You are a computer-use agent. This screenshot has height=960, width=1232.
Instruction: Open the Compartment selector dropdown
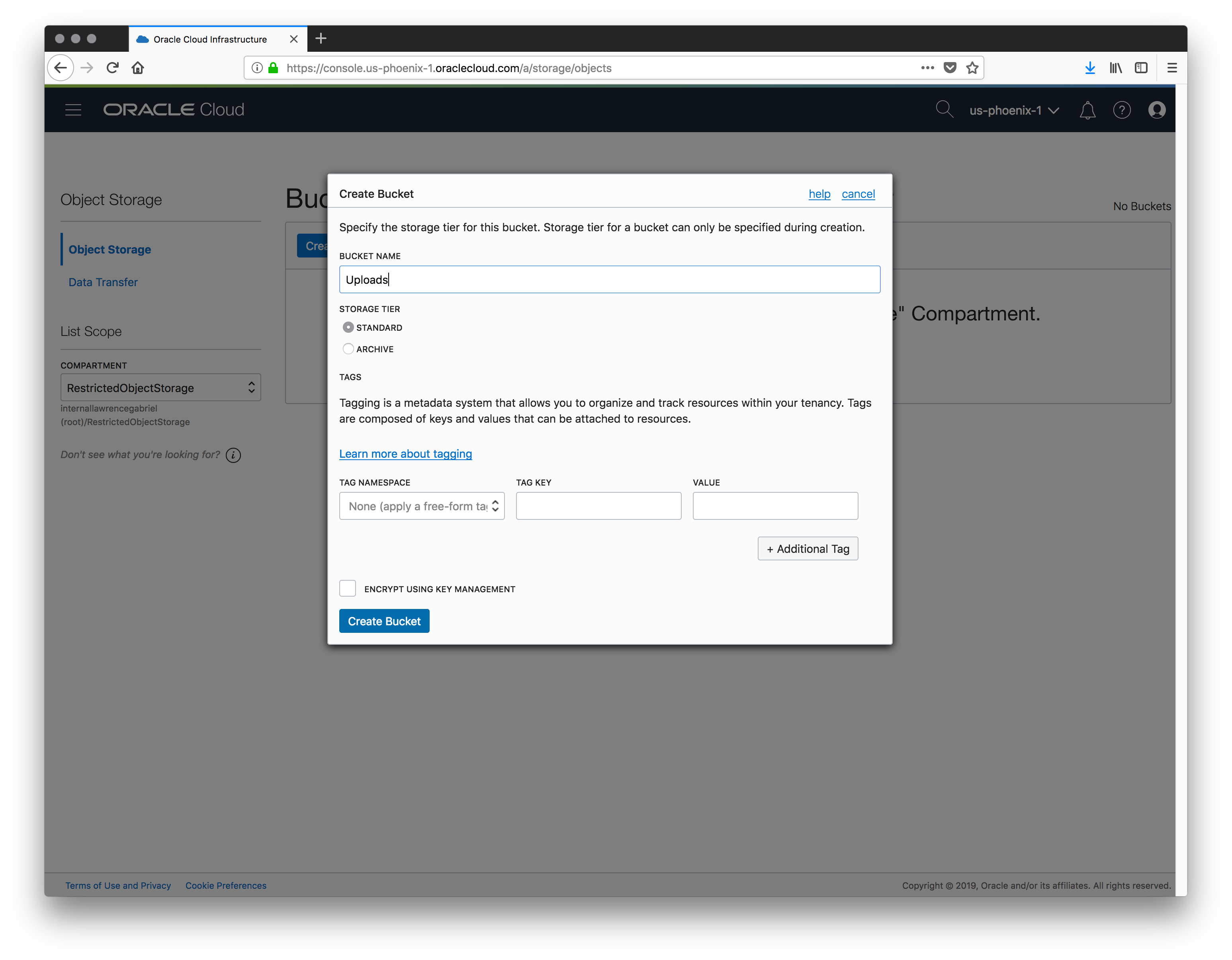click(160, 388)
